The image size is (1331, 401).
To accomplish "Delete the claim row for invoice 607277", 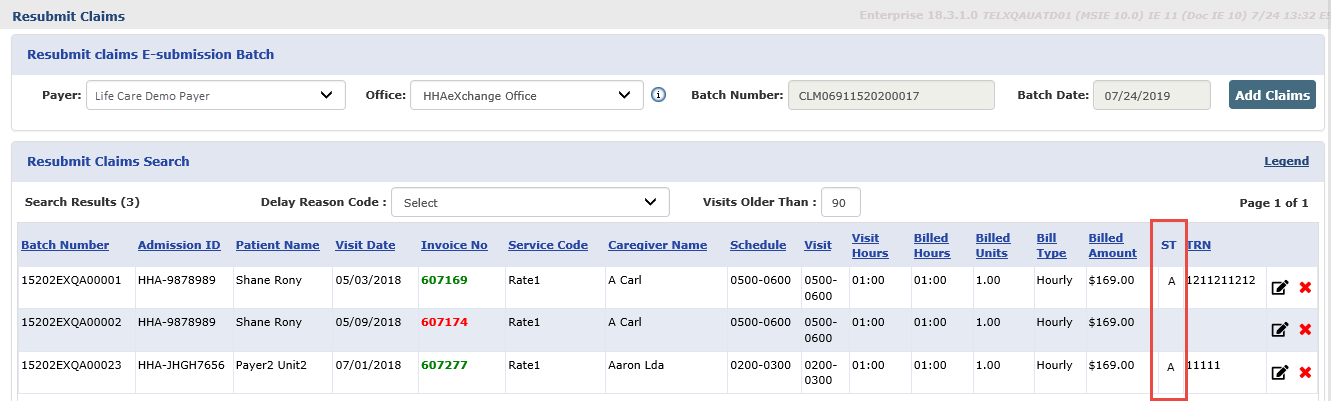I will click(1304, 373).
